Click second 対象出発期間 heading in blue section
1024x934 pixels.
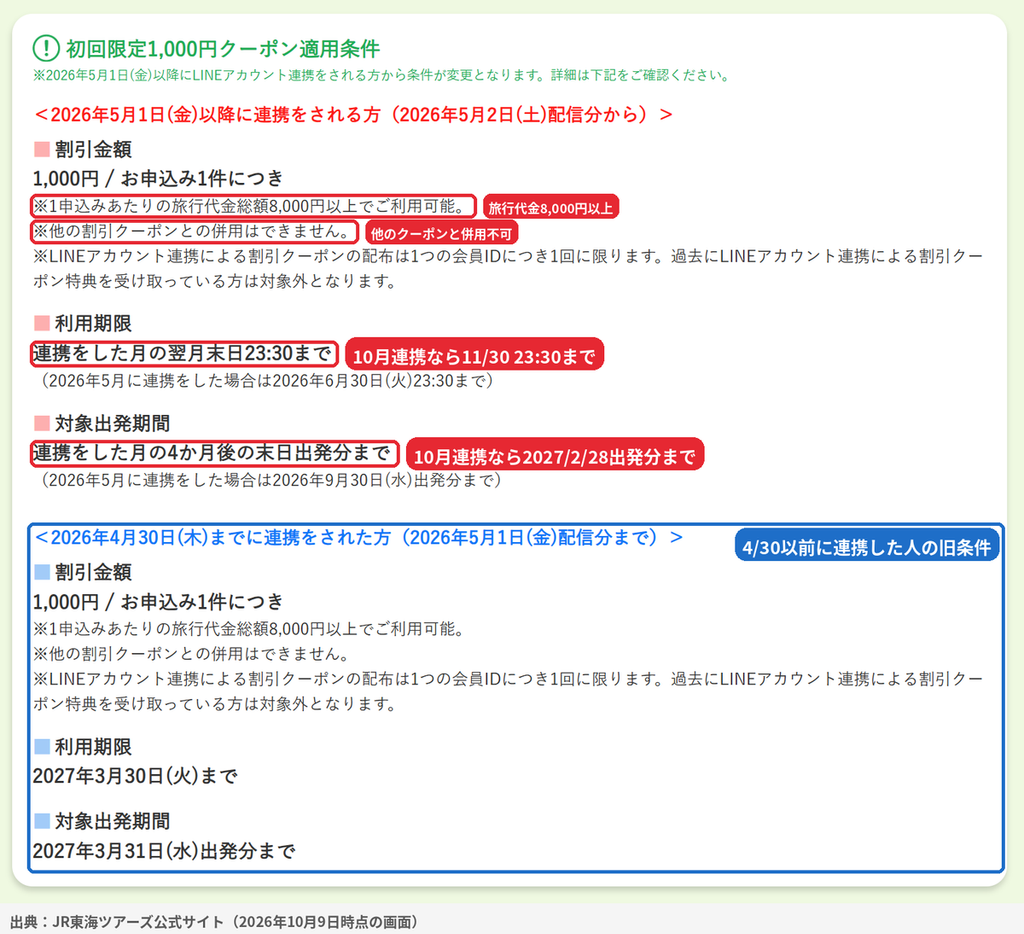(x=112, y=821)
